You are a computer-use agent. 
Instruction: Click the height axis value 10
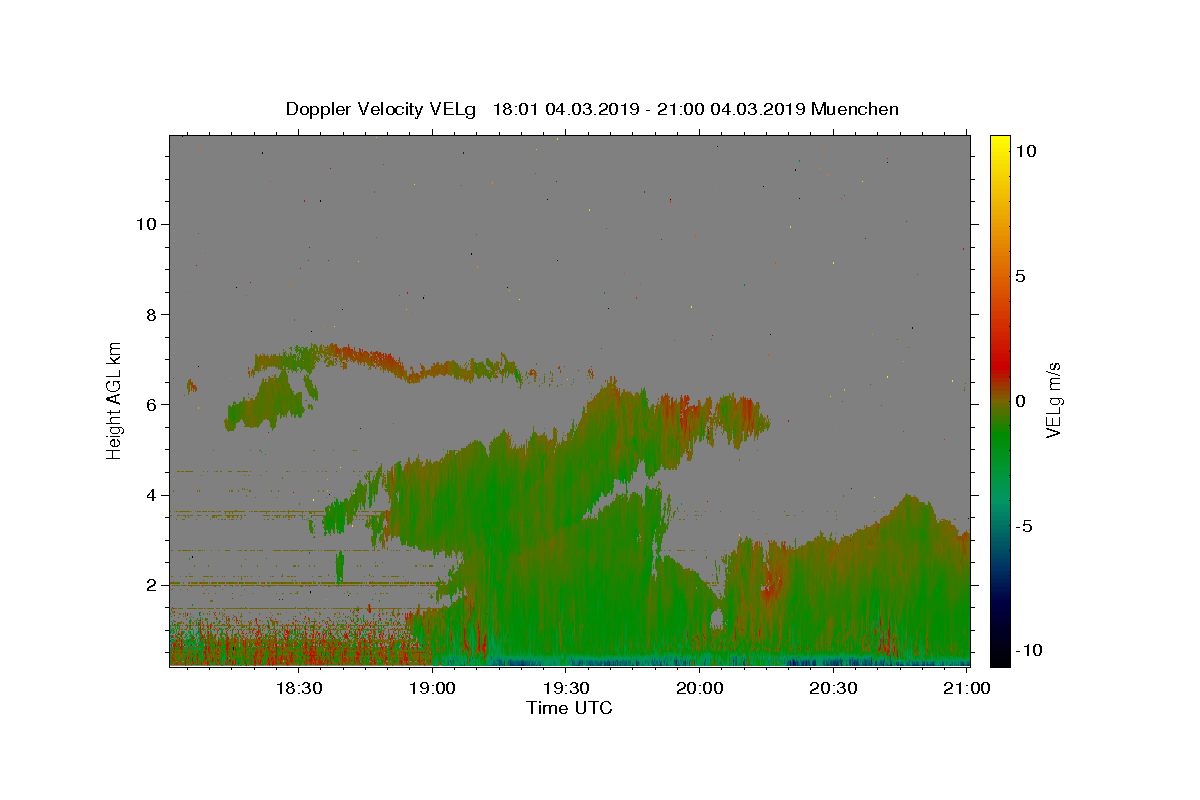[147, 224]
